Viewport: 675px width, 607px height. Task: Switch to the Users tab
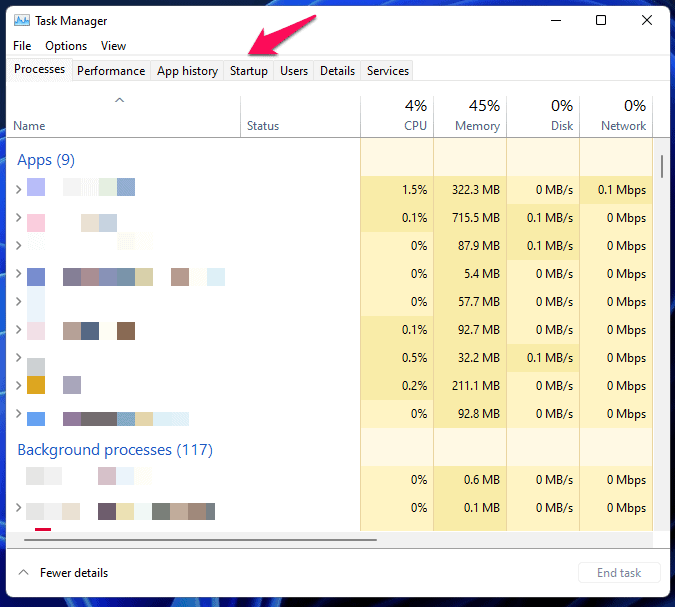coord(294,71)
